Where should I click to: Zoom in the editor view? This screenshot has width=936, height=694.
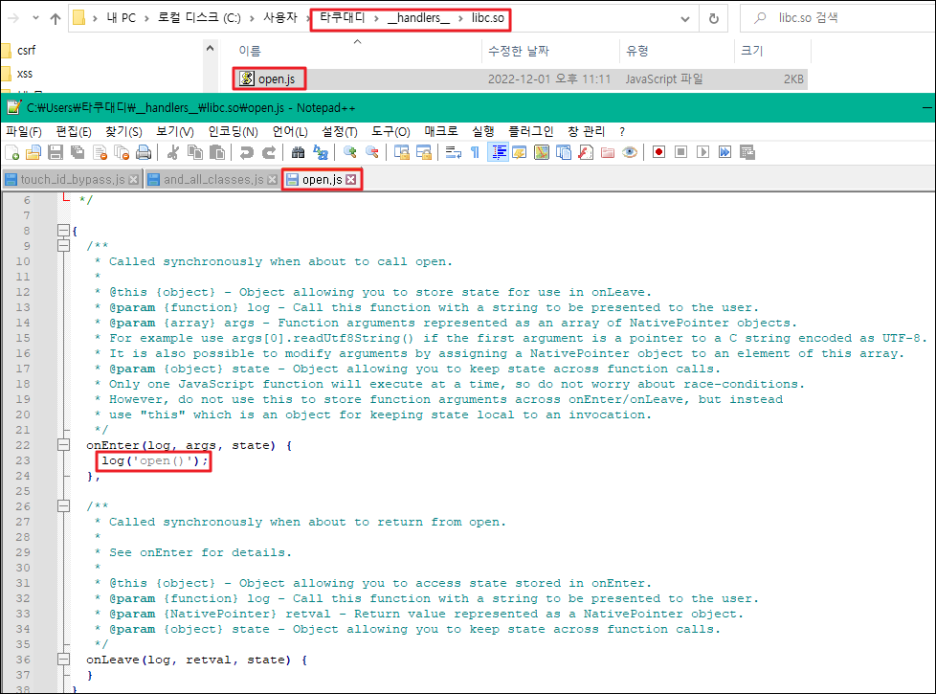350,153
